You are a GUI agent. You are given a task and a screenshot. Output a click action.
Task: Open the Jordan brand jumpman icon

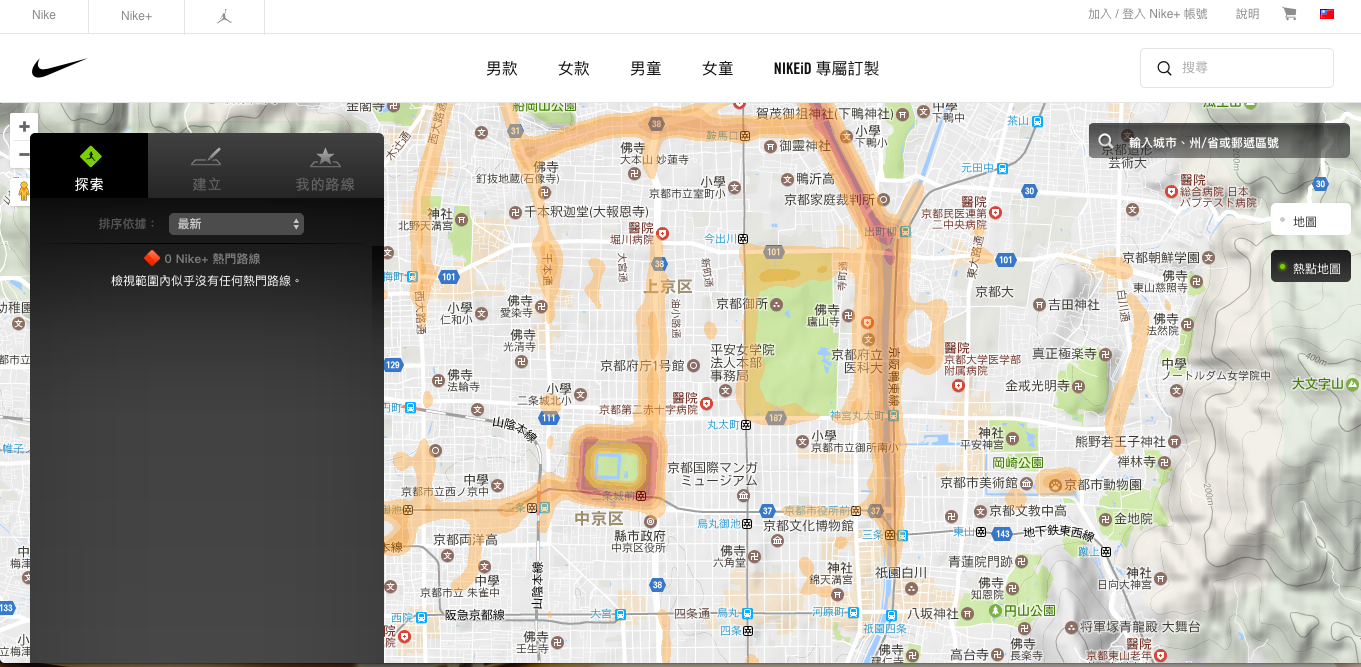coord(224,15)
